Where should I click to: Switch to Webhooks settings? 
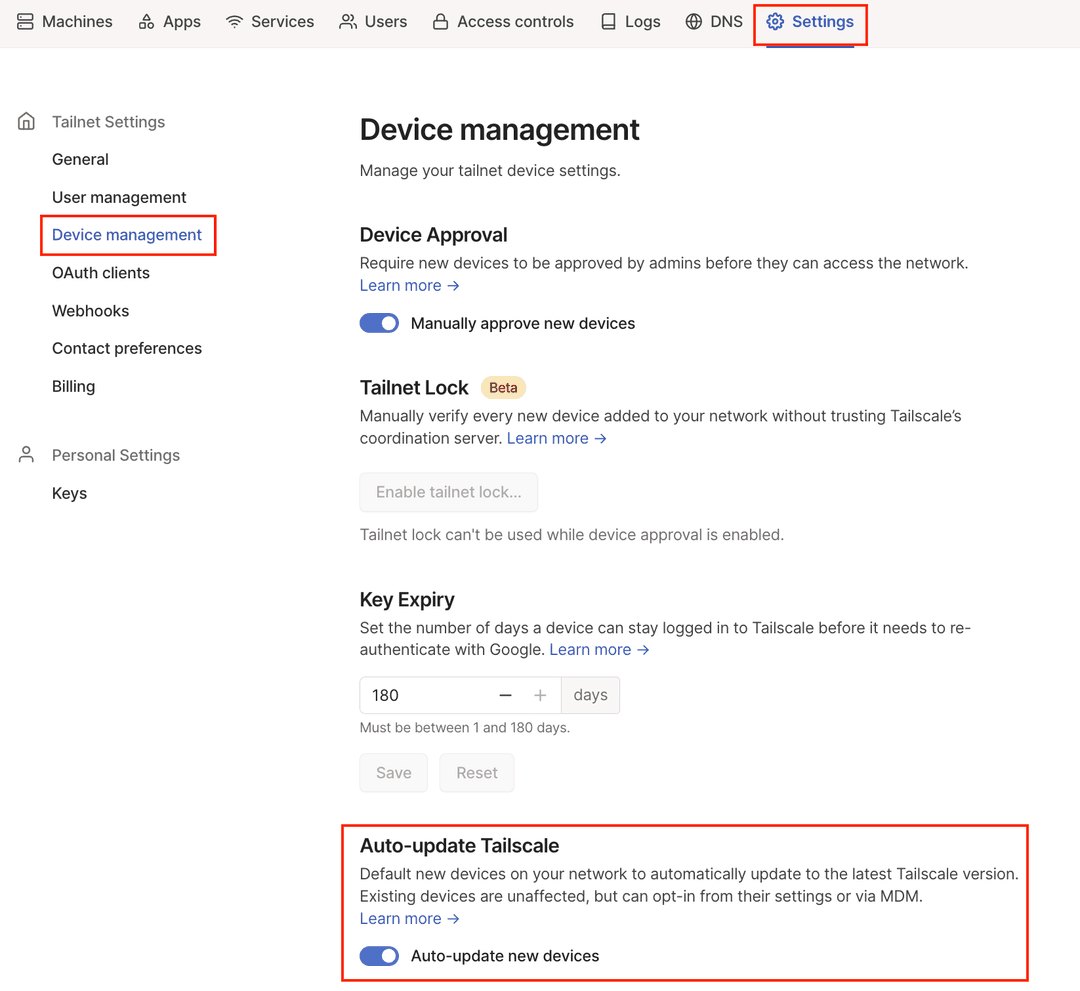90,310
